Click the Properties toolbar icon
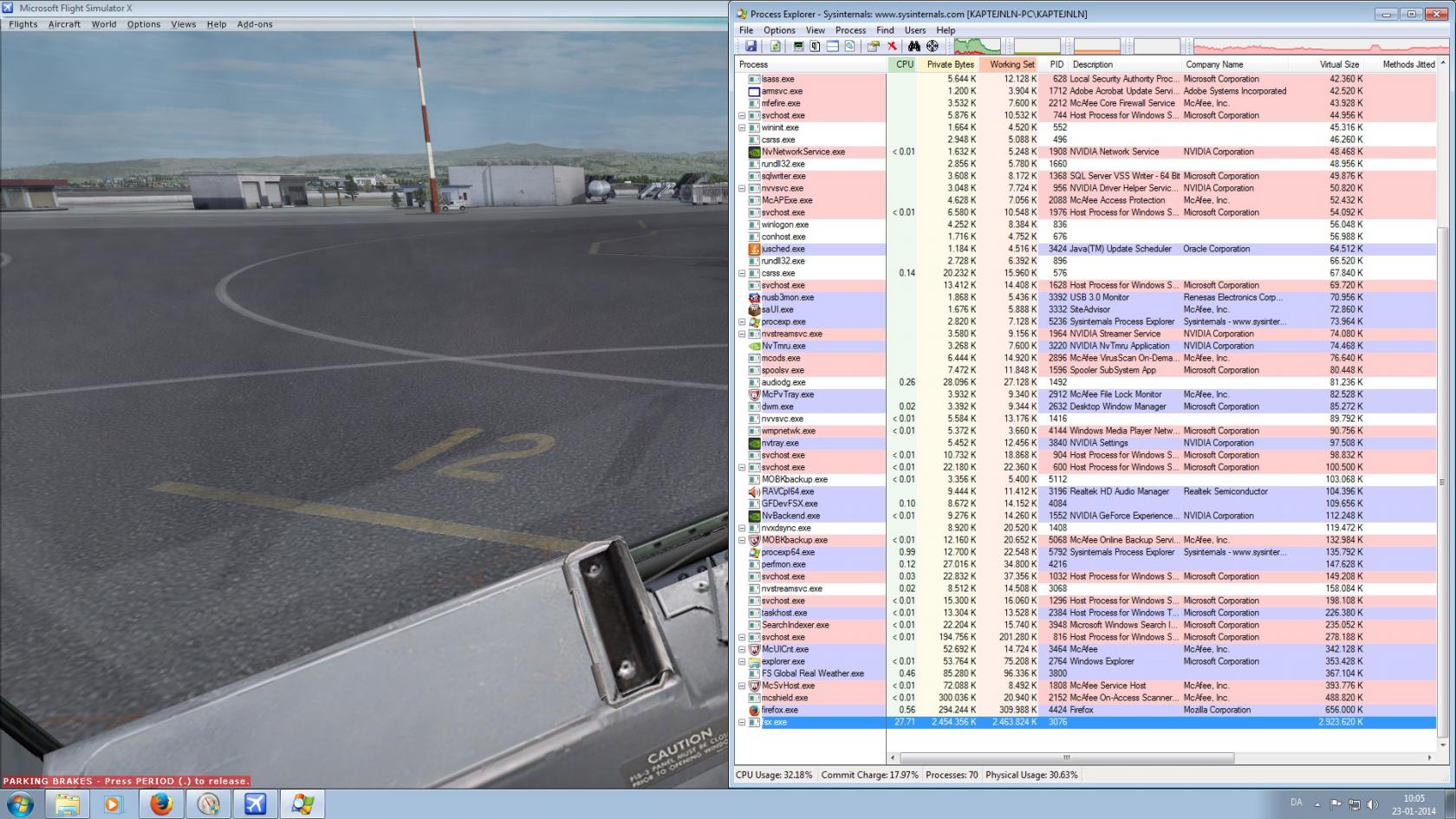This screenshot has width=1456, height=819. click(874, 46)
